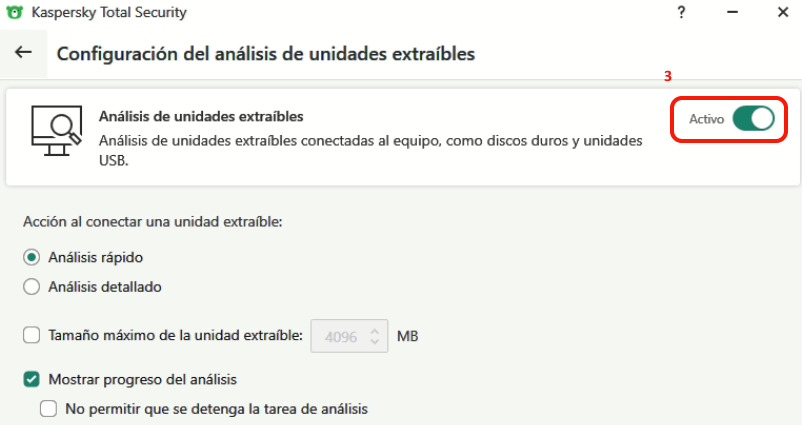Screen dimensions: 802x425
Task: Click the Kaspersky Total Security window title
Action: coord(109,14)
